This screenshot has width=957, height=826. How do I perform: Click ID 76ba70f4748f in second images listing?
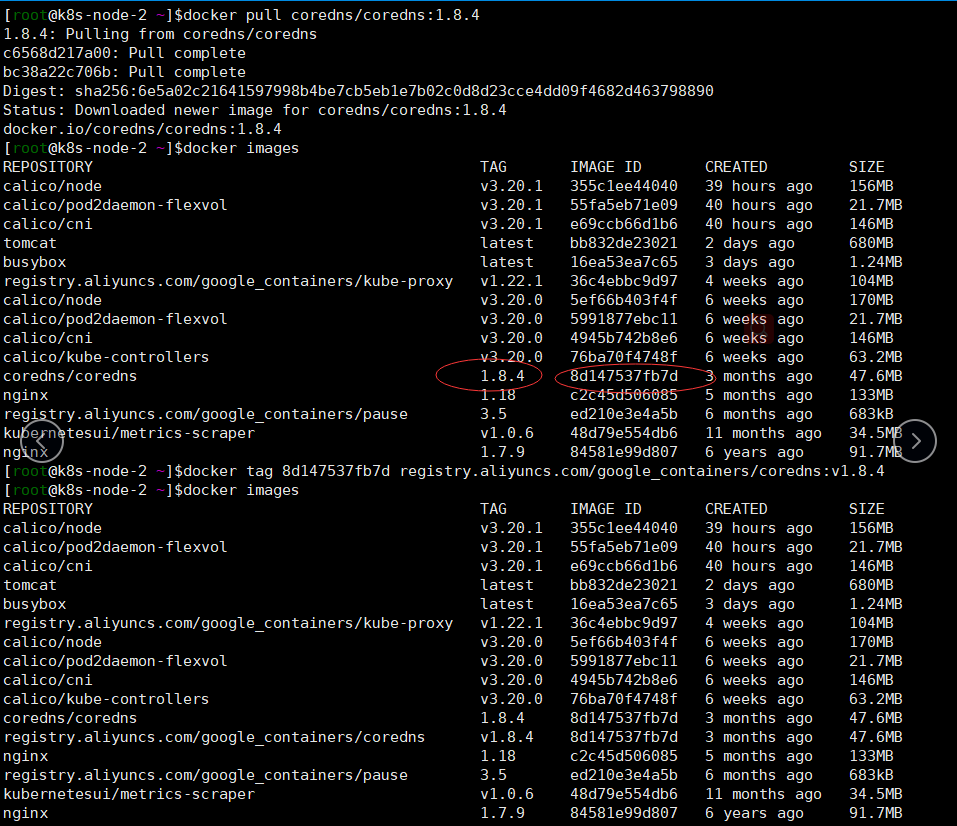pos(624,698)
